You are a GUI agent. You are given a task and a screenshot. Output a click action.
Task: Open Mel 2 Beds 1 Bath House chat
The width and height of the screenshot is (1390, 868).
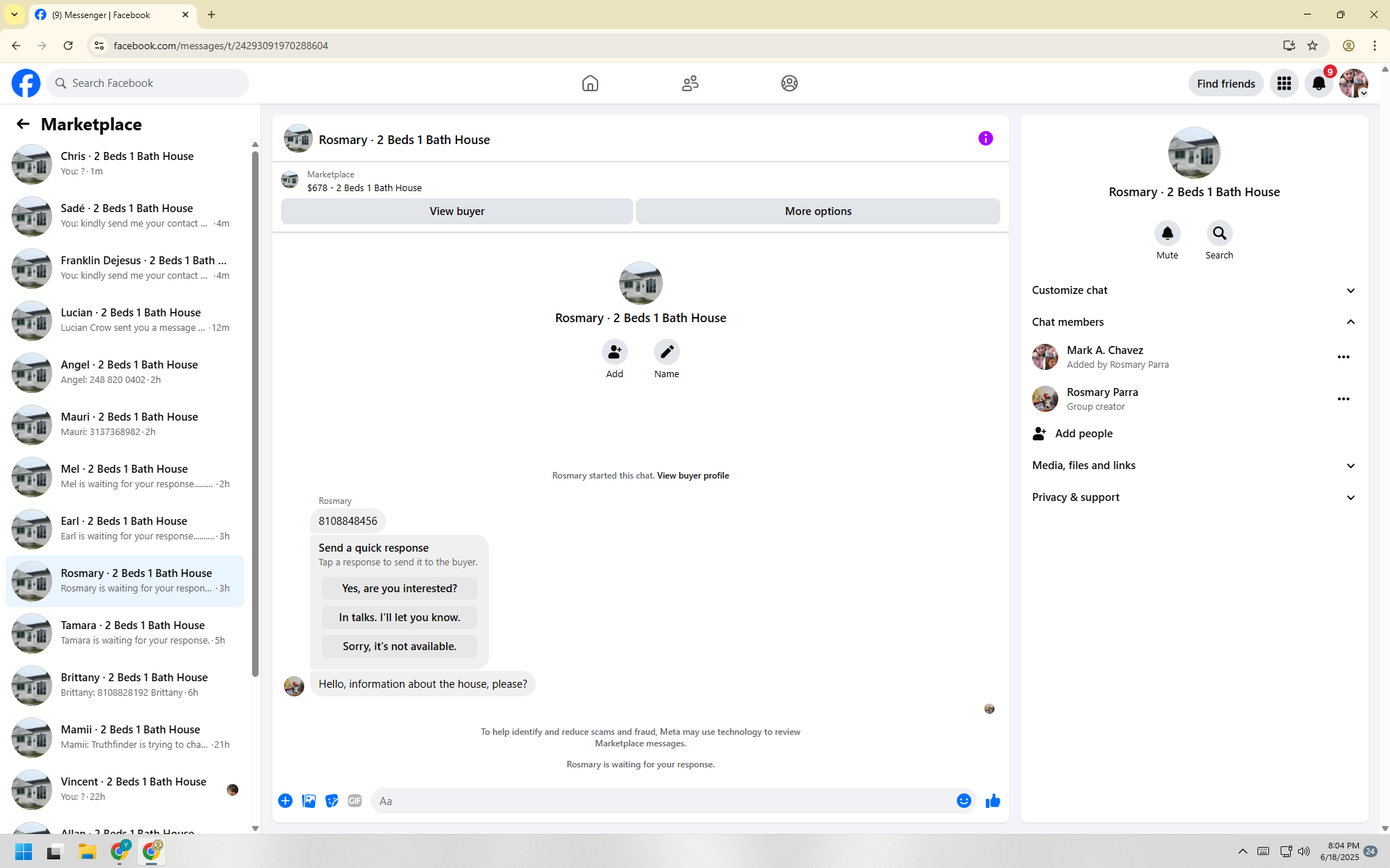125,476
